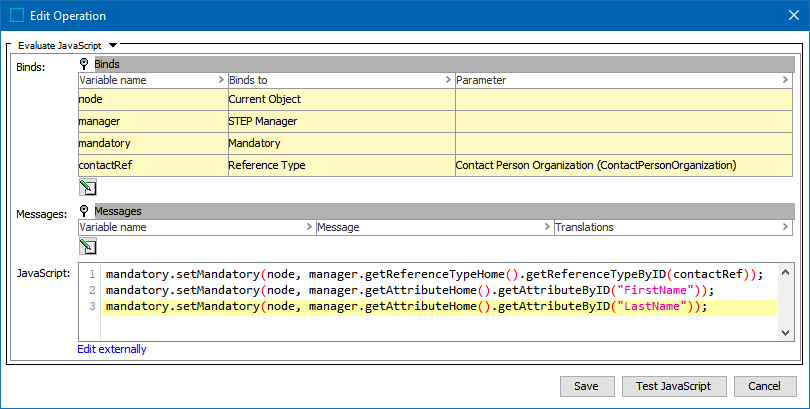Expand the Binds Variable name column arrow
Viewport: 810px width, 409px height.
220,80
